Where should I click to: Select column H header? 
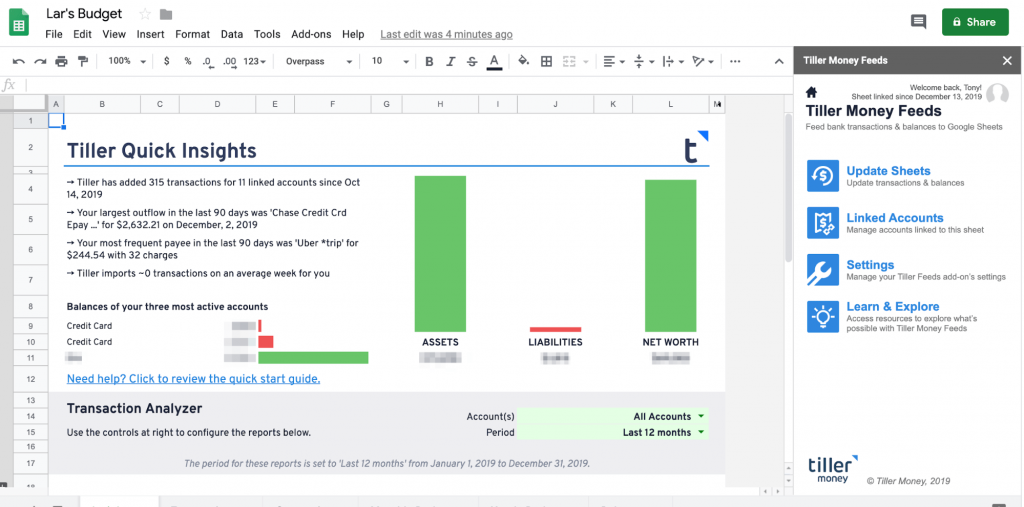(440, 104)
